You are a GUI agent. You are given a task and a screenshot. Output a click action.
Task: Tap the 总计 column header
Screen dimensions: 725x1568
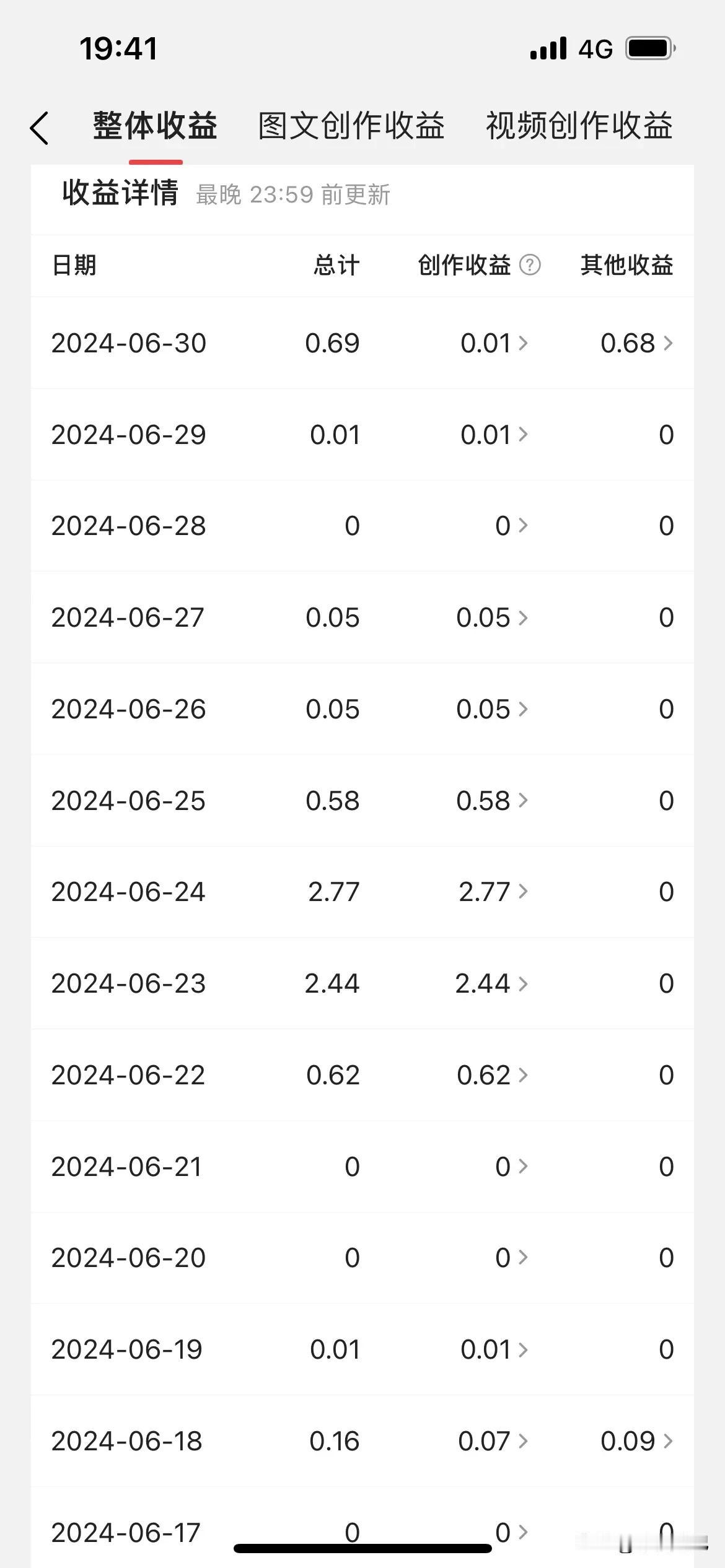tap(336, 265)
